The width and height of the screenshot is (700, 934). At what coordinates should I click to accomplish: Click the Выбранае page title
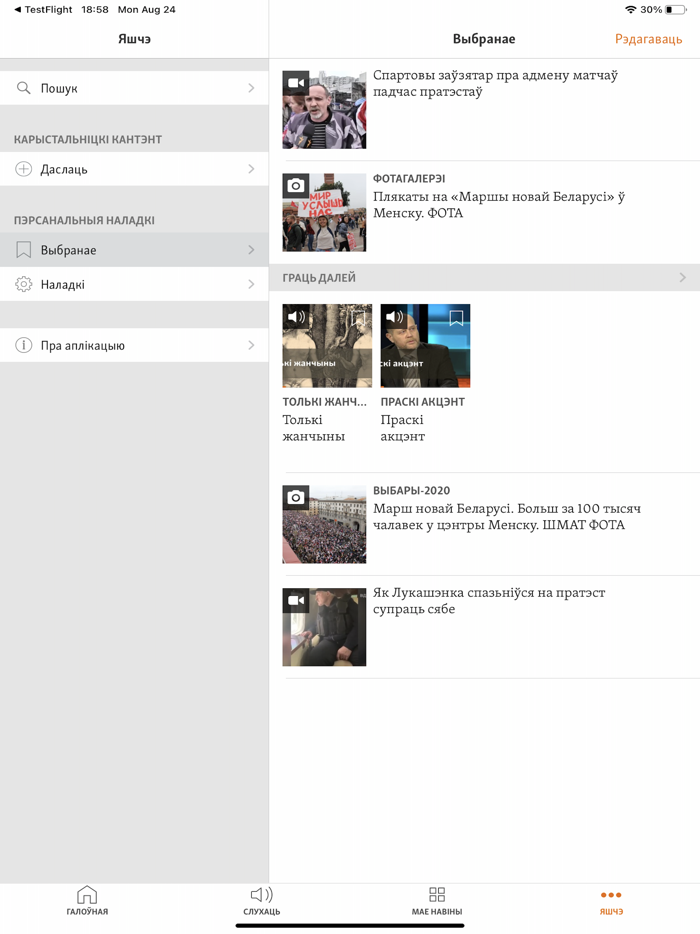[484, 39]
